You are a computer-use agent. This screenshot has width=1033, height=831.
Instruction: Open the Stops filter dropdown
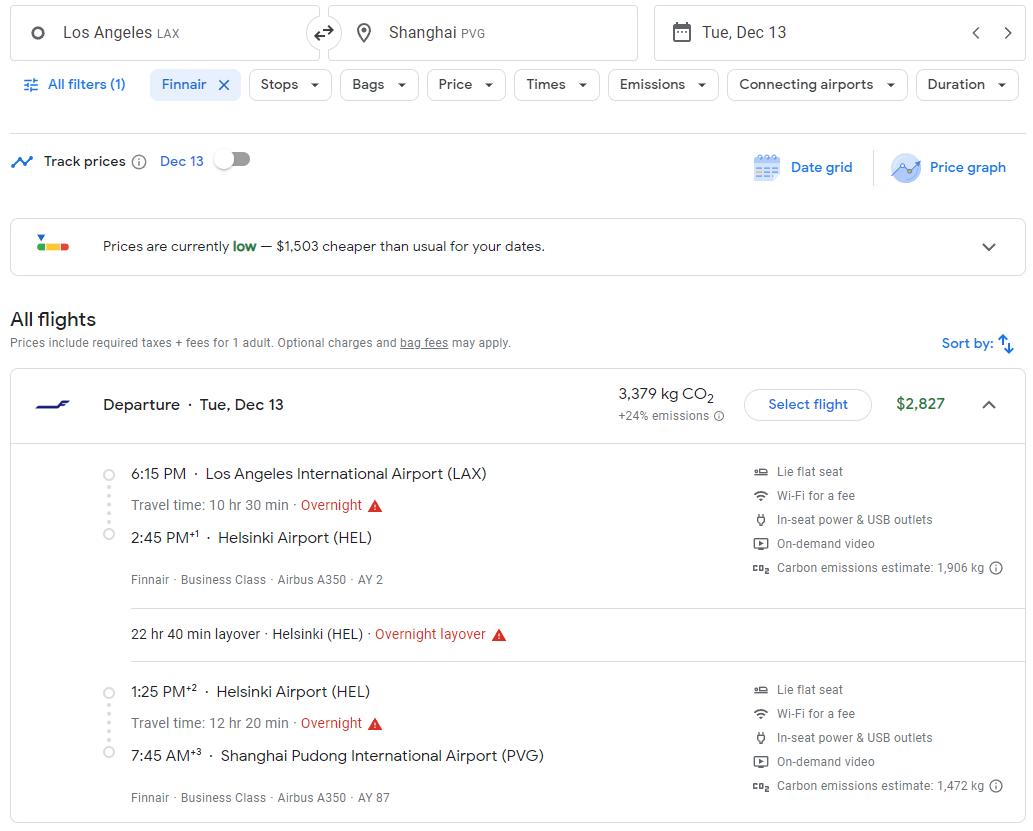click(290, 85)
